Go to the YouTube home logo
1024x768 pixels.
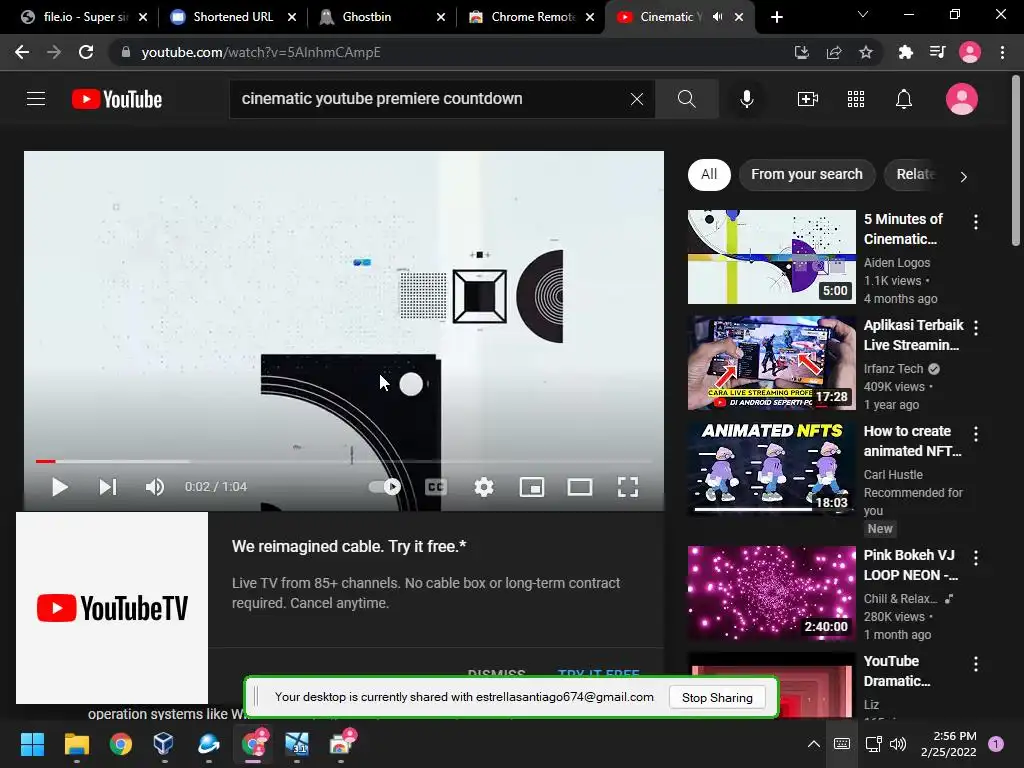point(117,99)
